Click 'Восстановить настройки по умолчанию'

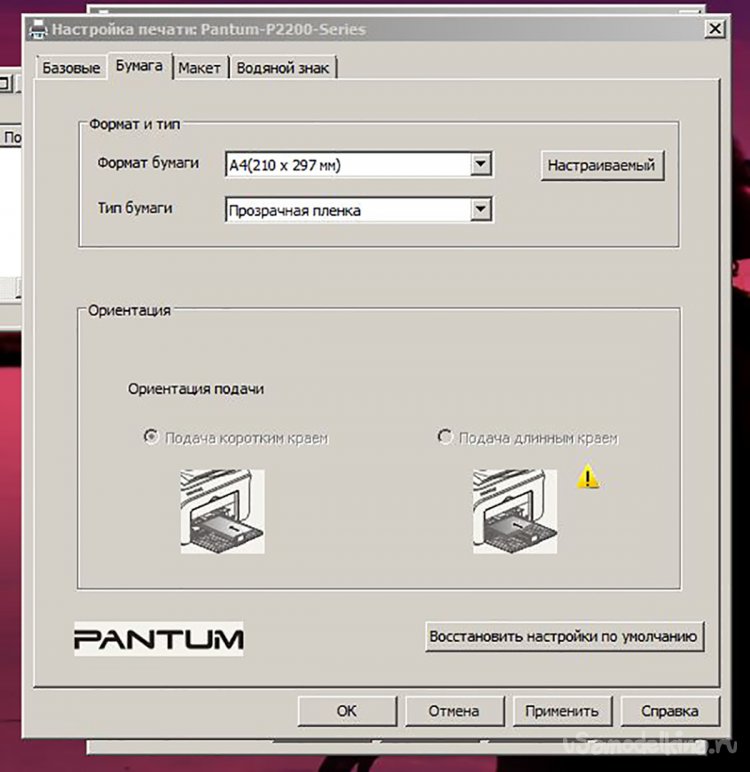coord(564,636)
